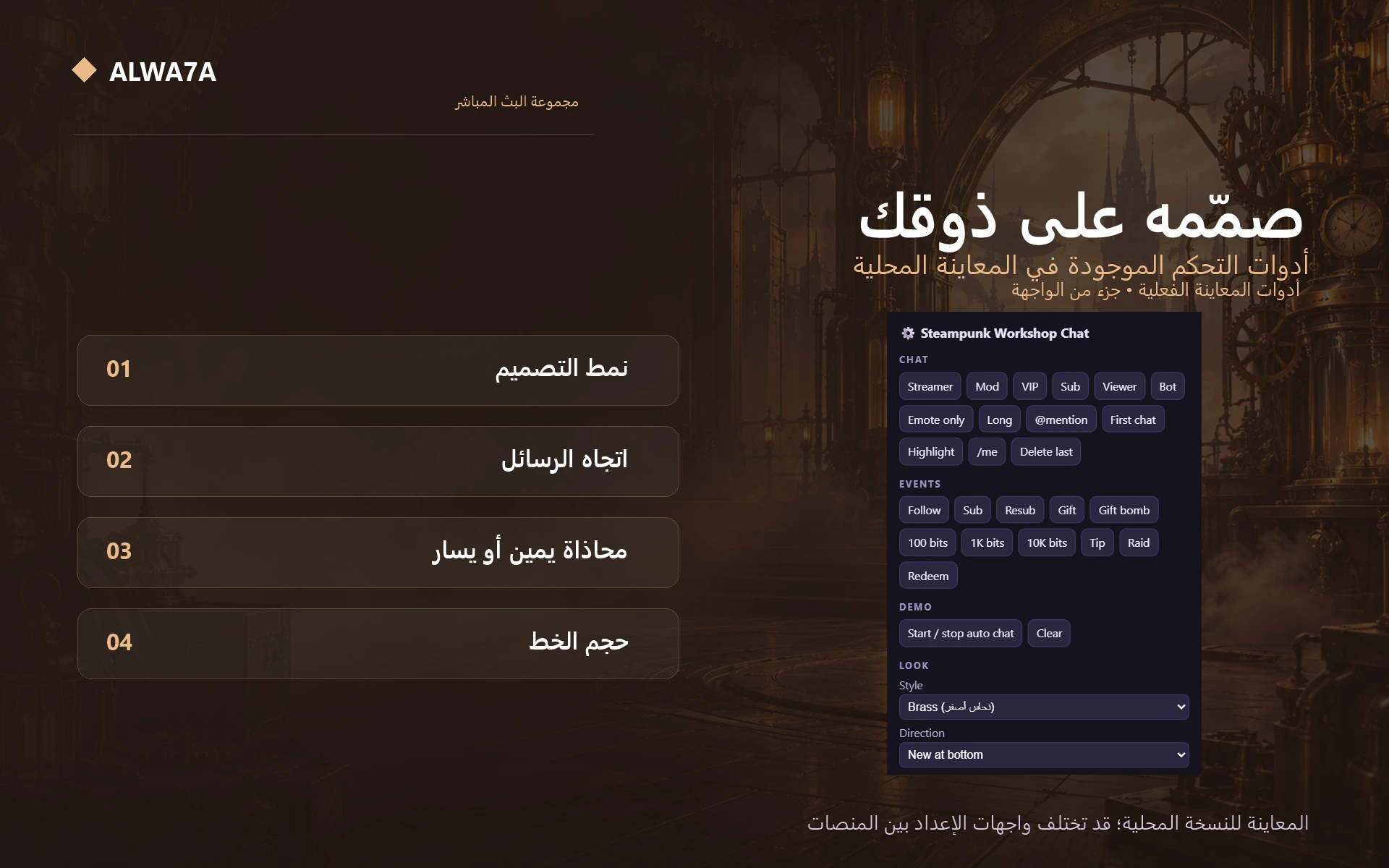Trigger an @mention test message
Image resolution: width=1389 pixels, height=868 pixels.
(1061, 420)
